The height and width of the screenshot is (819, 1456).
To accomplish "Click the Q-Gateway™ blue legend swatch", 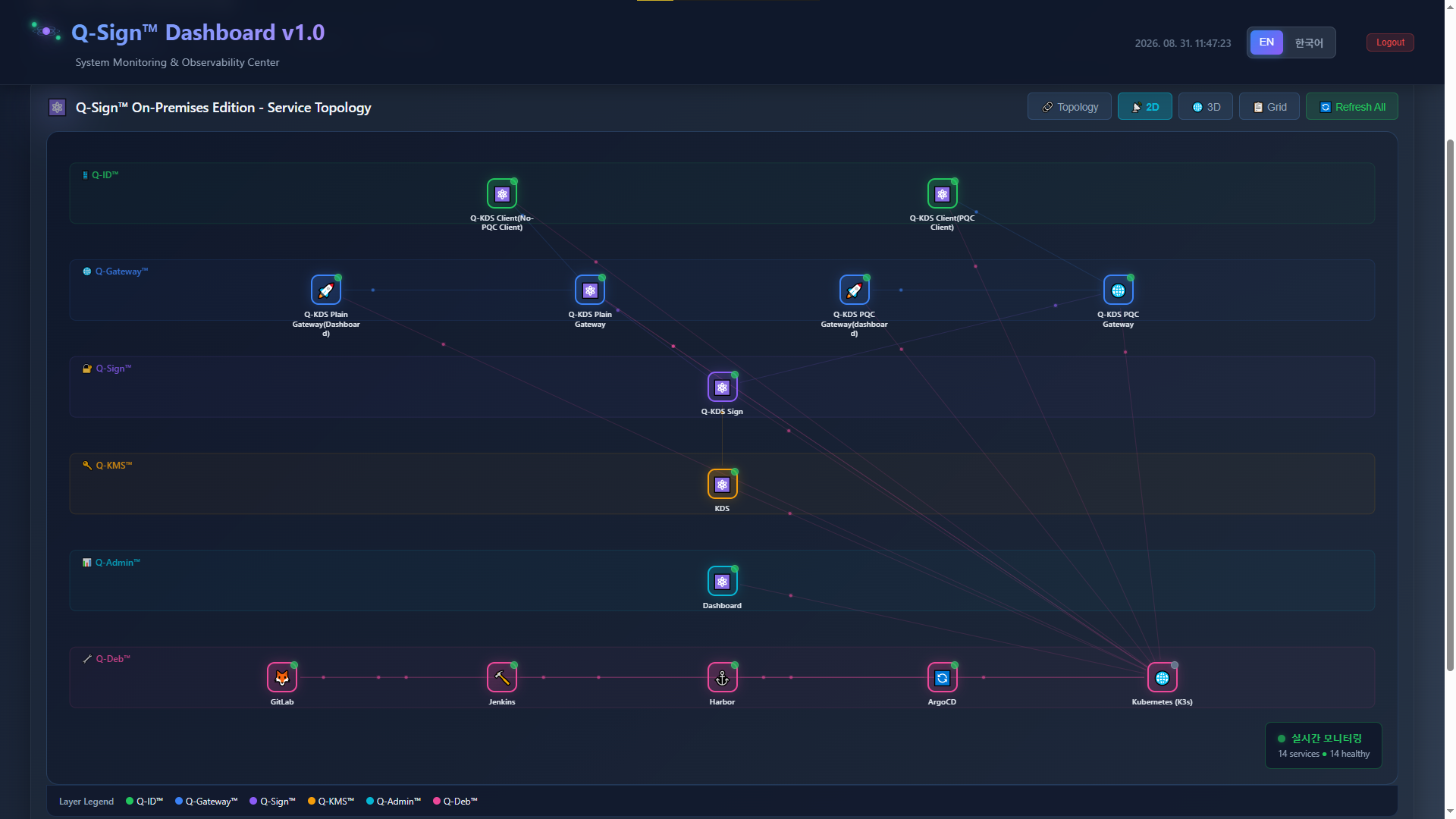I will coord(179,802).
